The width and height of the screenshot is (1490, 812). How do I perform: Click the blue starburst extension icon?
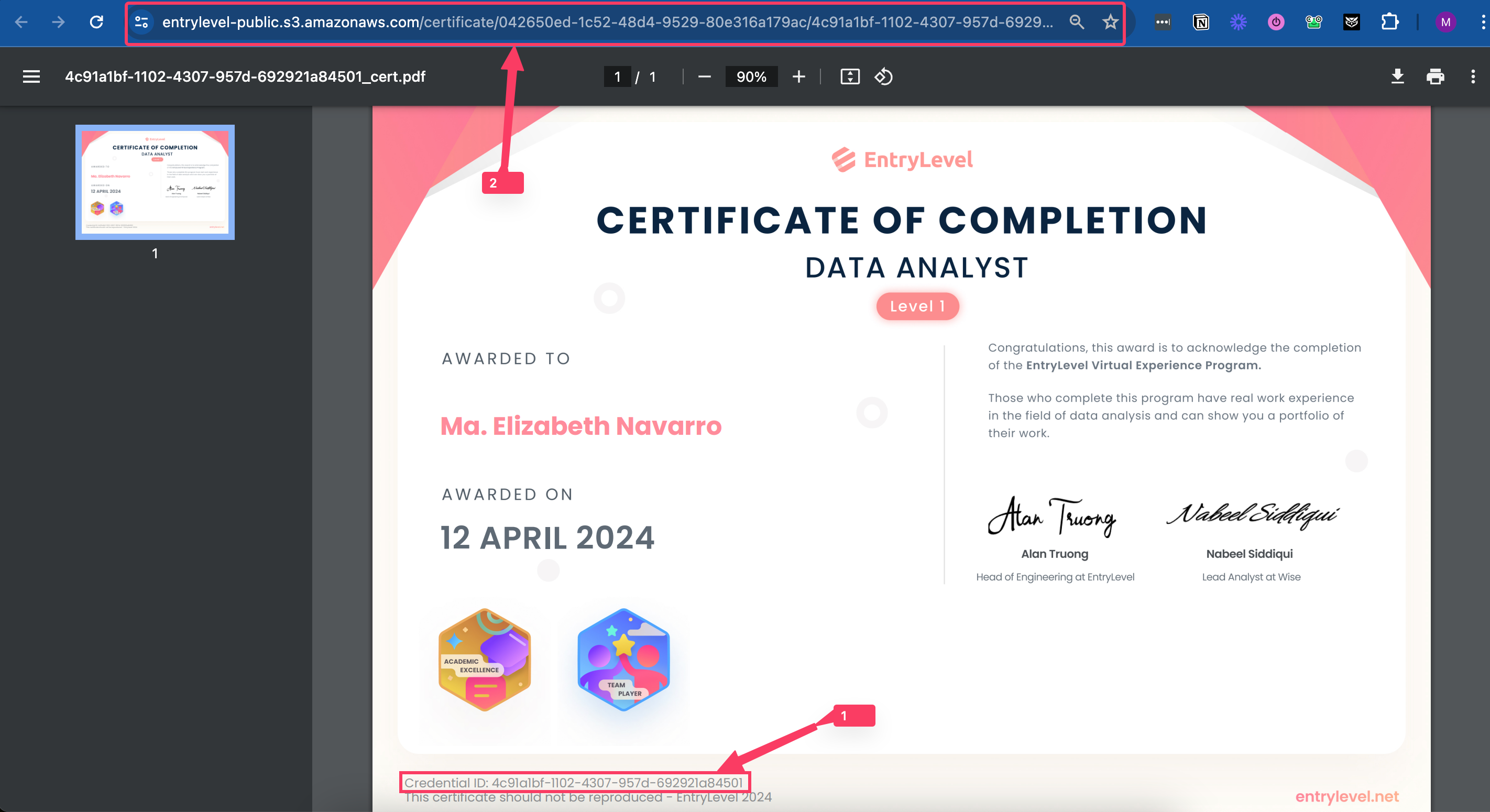pyautogui.click(x=1239, y=22)
